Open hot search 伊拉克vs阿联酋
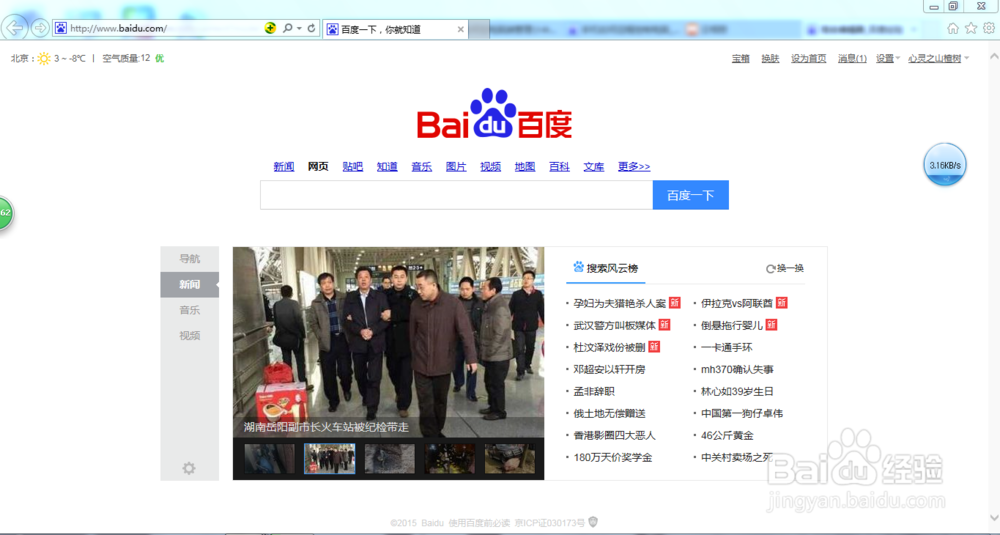 pos(737,304)
